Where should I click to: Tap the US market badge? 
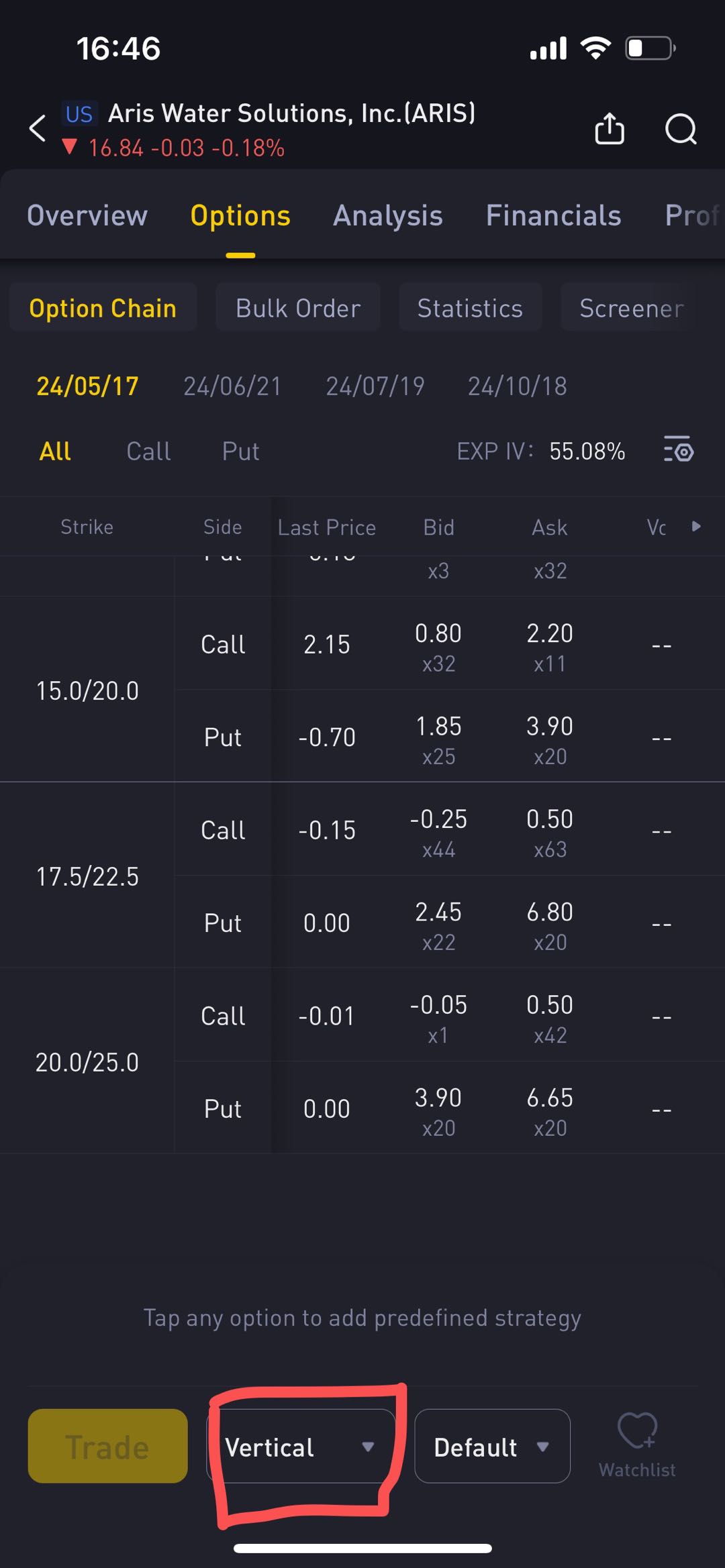pyautogui.click(x=79, y=114)
